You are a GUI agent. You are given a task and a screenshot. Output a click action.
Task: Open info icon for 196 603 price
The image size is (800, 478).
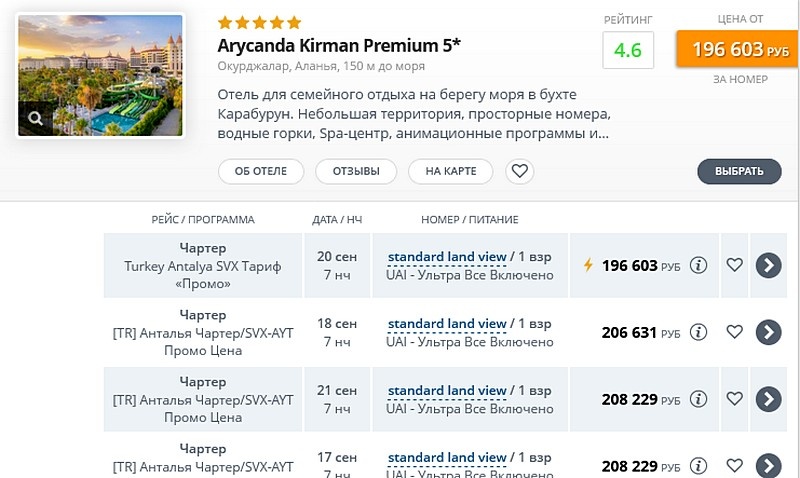pos(699,265)
